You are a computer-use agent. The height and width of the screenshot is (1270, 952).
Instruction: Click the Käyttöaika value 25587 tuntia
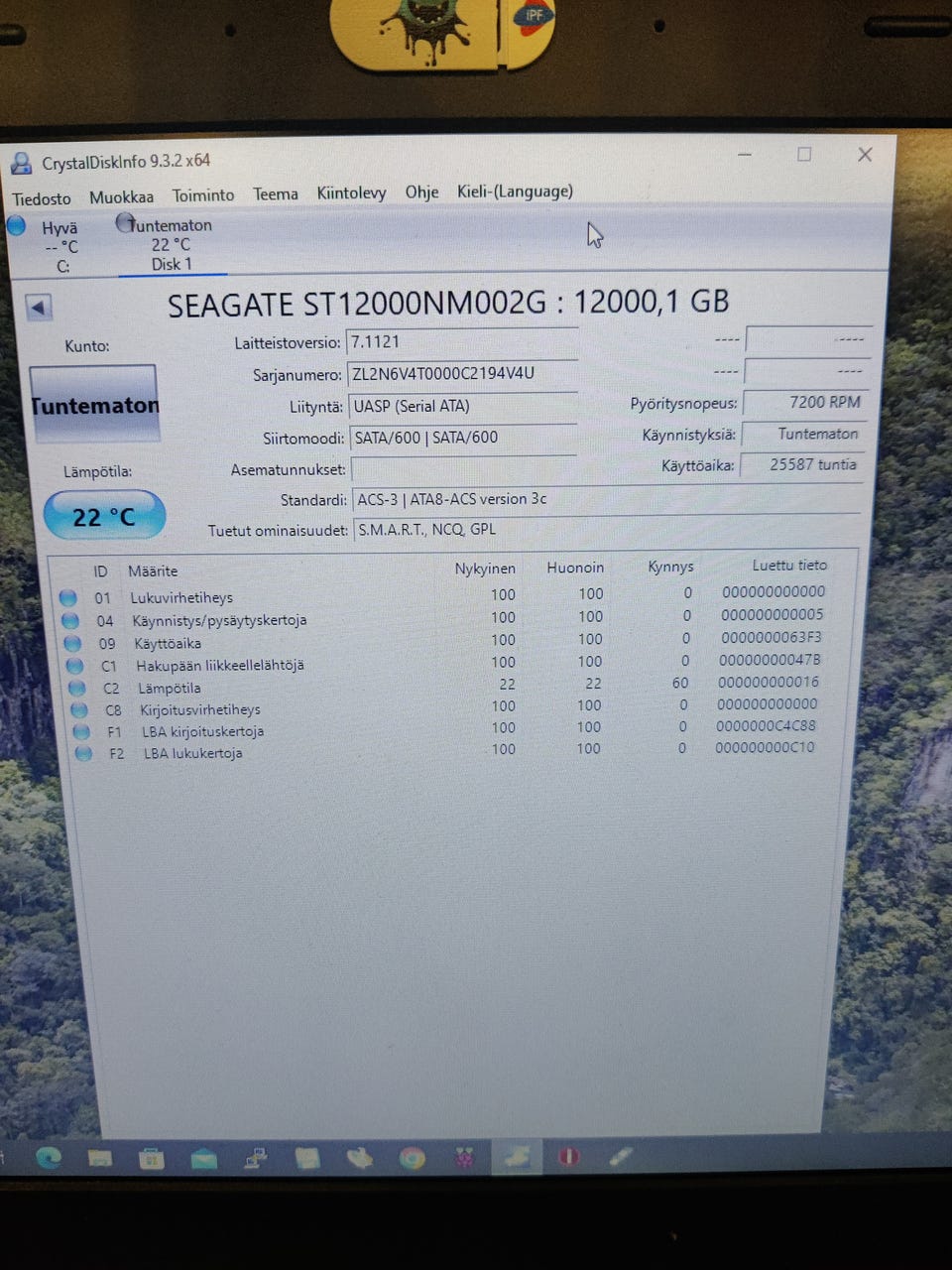[x=803, y=464]
